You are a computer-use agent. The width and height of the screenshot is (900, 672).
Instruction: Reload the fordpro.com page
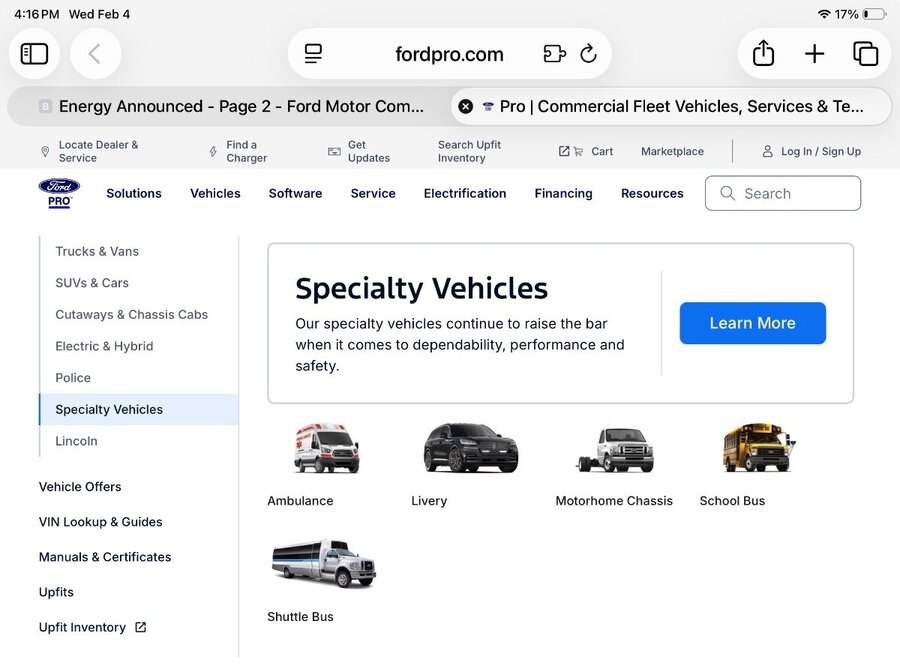[588, 54]
